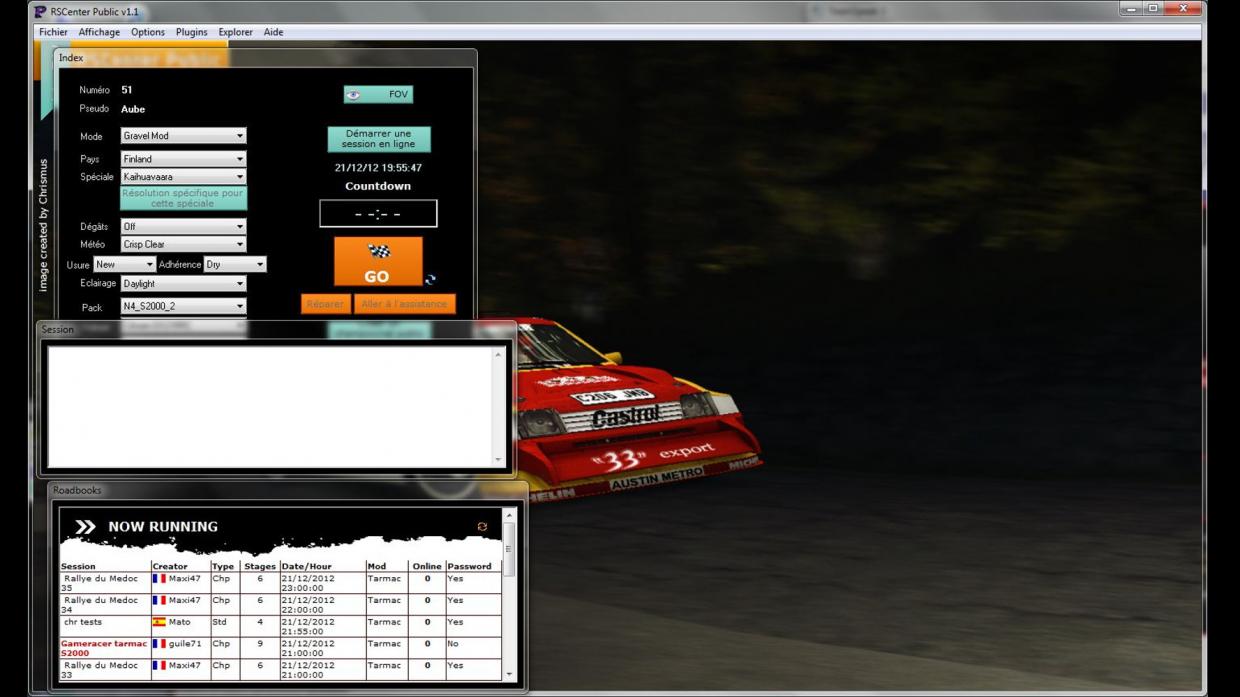
Task: Click the Roadbooks panel title bar
Action: (288, 490)
